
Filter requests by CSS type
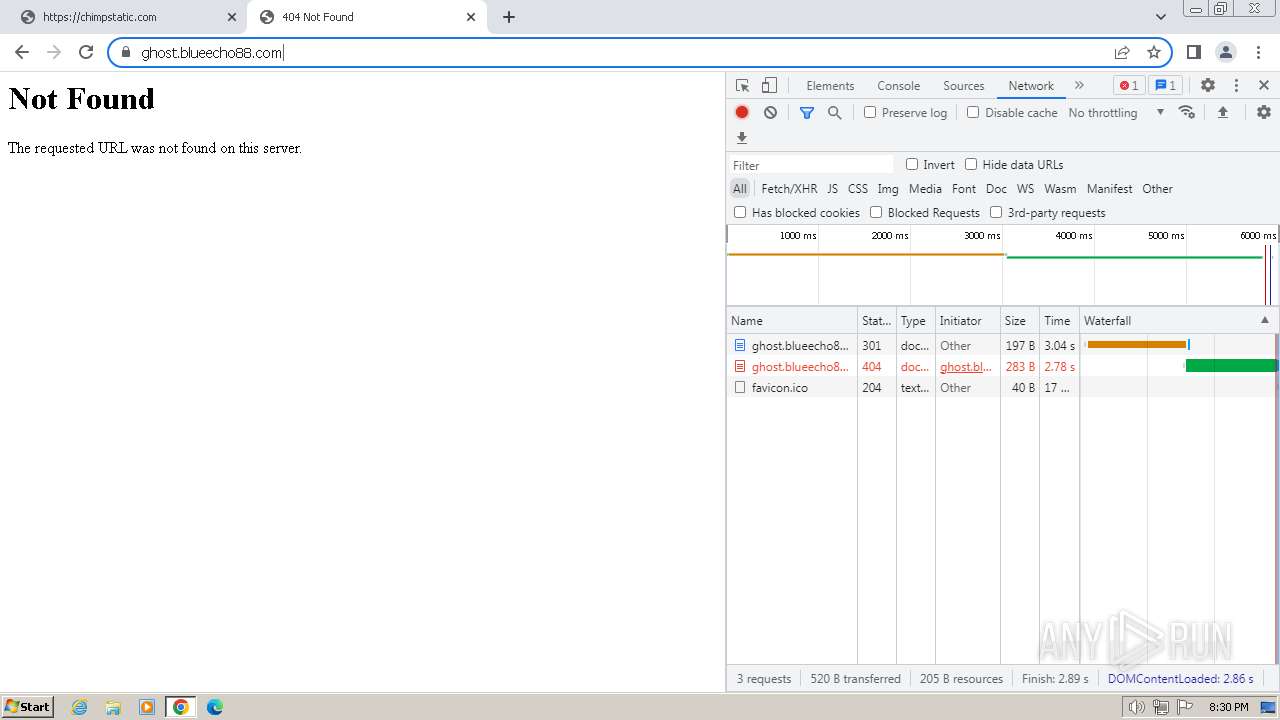click(858, 189)
